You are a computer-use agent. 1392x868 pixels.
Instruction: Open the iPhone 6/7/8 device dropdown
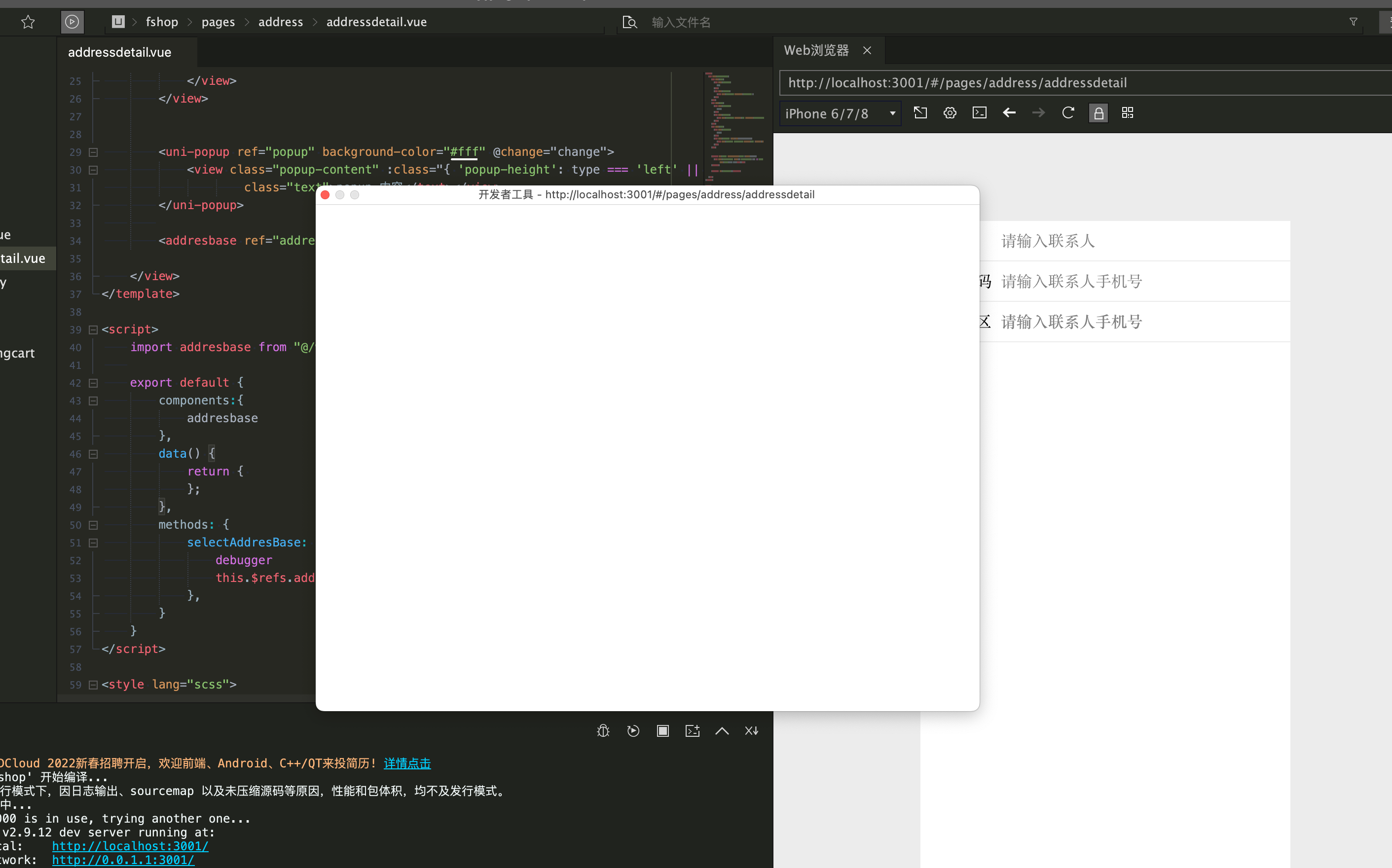click(x=841, y=113)
